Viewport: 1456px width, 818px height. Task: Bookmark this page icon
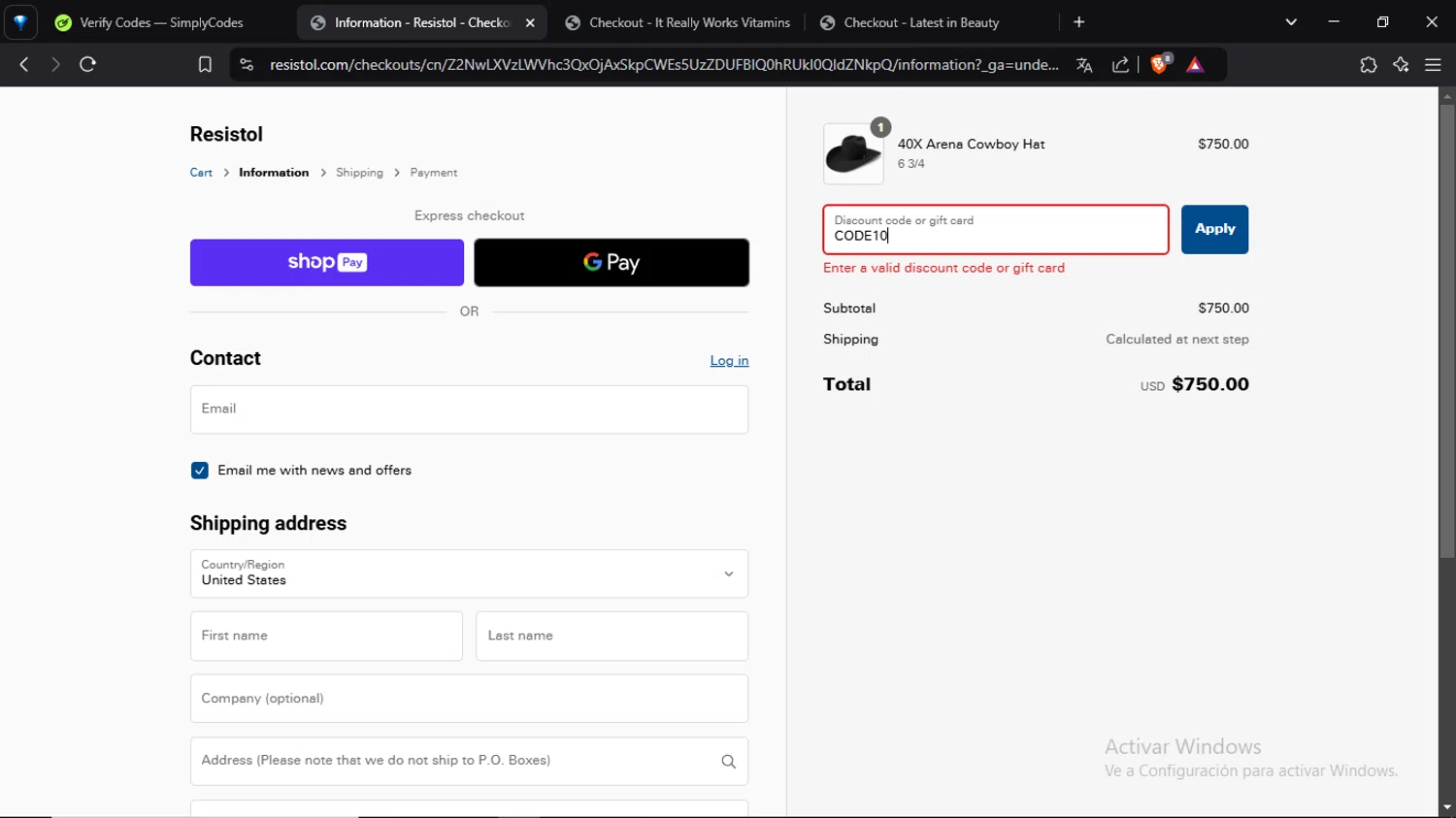(x=205, y=65)
